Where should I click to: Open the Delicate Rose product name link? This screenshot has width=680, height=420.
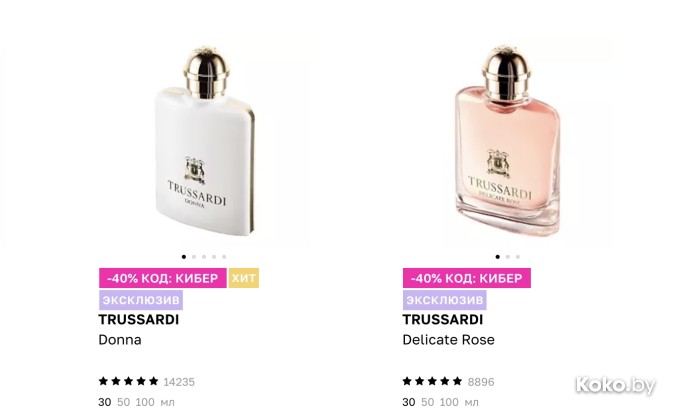click(448, 340)
